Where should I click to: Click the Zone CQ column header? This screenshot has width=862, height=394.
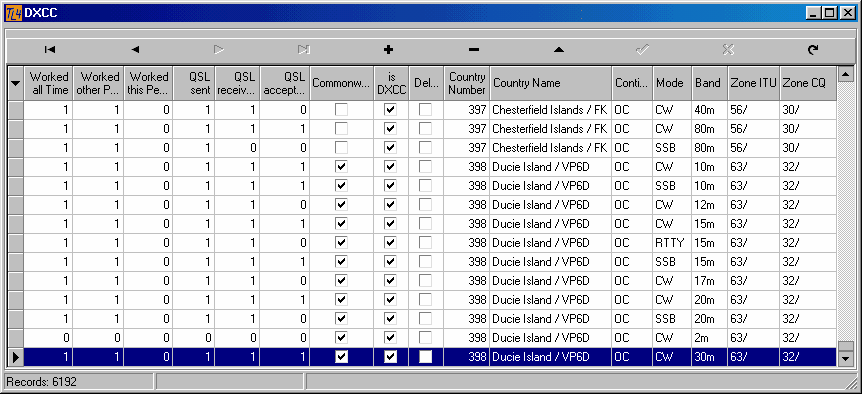point(808,83)
